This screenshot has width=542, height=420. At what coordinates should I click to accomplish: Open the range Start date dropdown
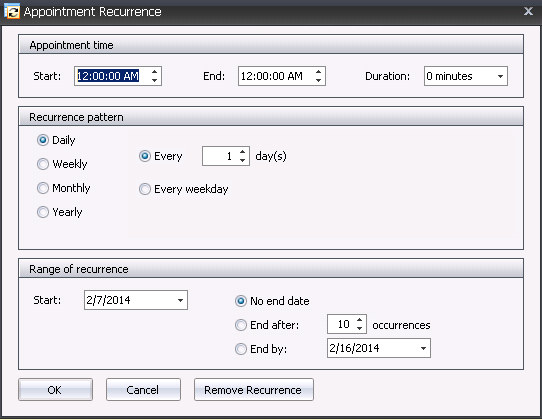180,300
